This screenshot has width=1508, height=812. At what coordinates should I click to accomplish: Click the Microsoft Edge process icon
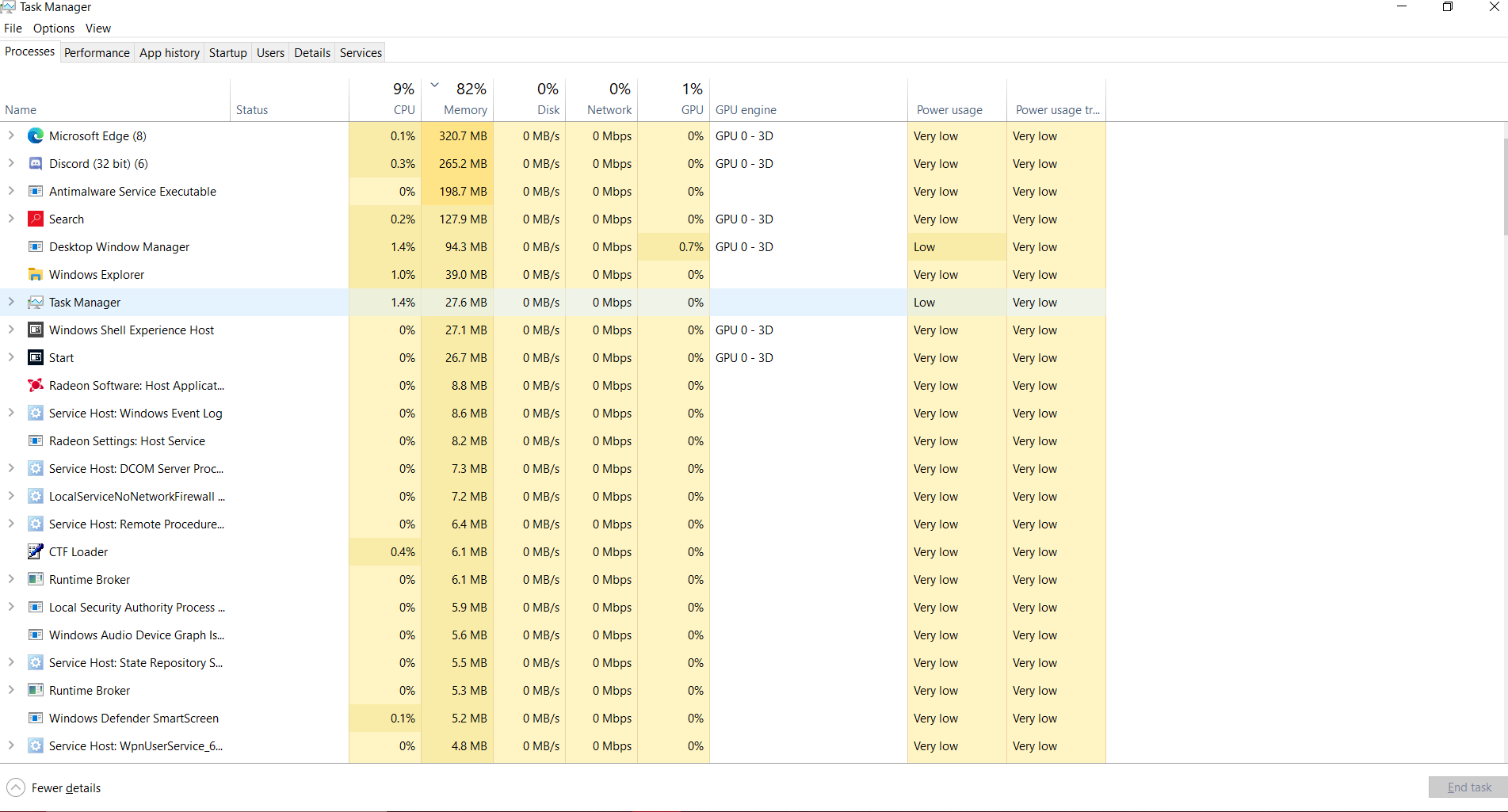36,136
